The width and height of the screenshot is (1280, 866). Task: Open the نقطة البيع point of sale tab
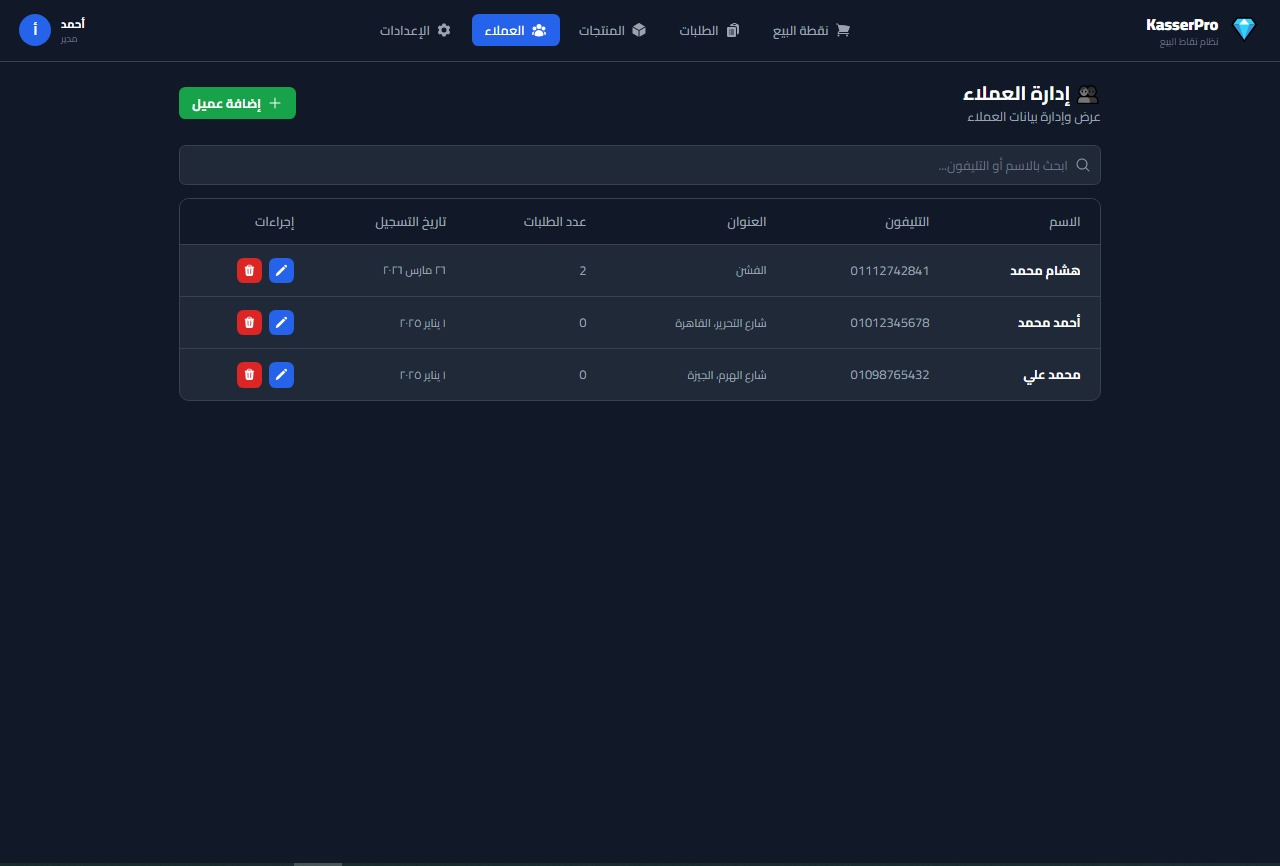(x=811, y=30)
